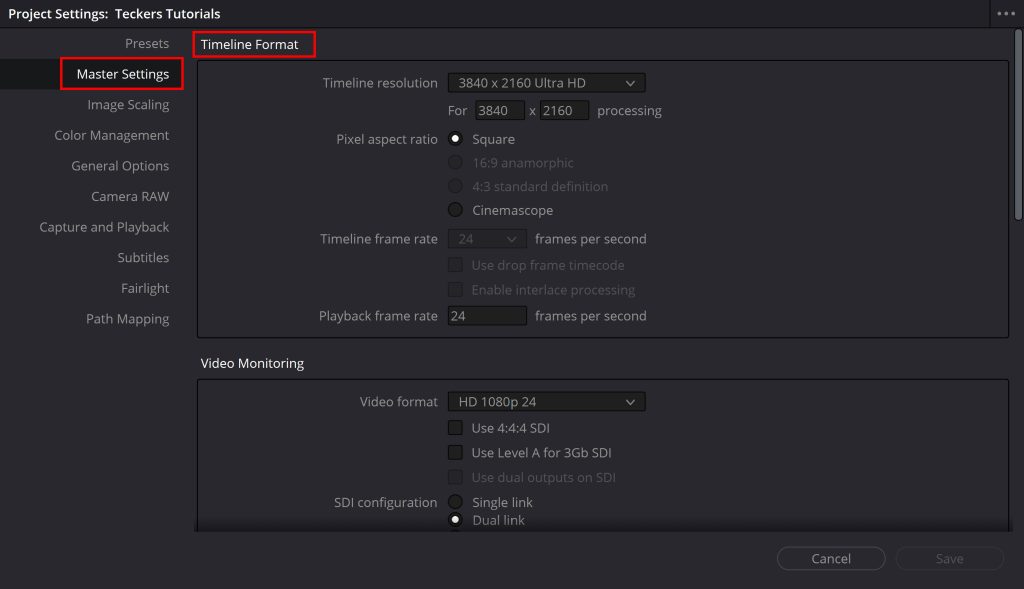Enable the Use 4:4:4 SDI checkbox

455,427
